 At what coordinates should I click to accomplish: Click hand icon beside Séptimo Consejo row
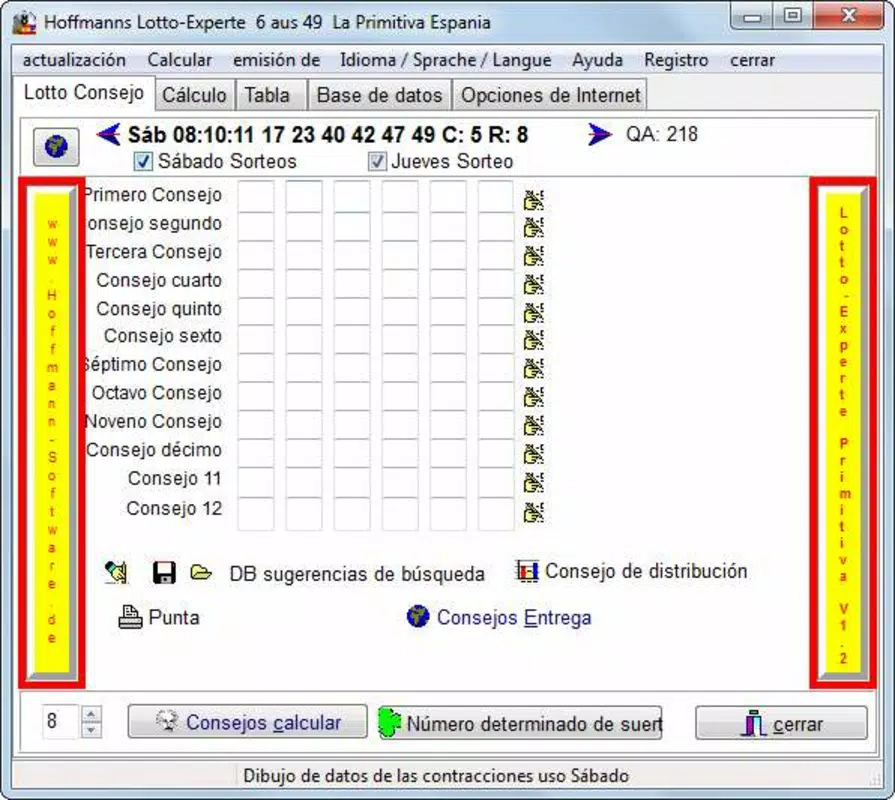pos(533,368)
